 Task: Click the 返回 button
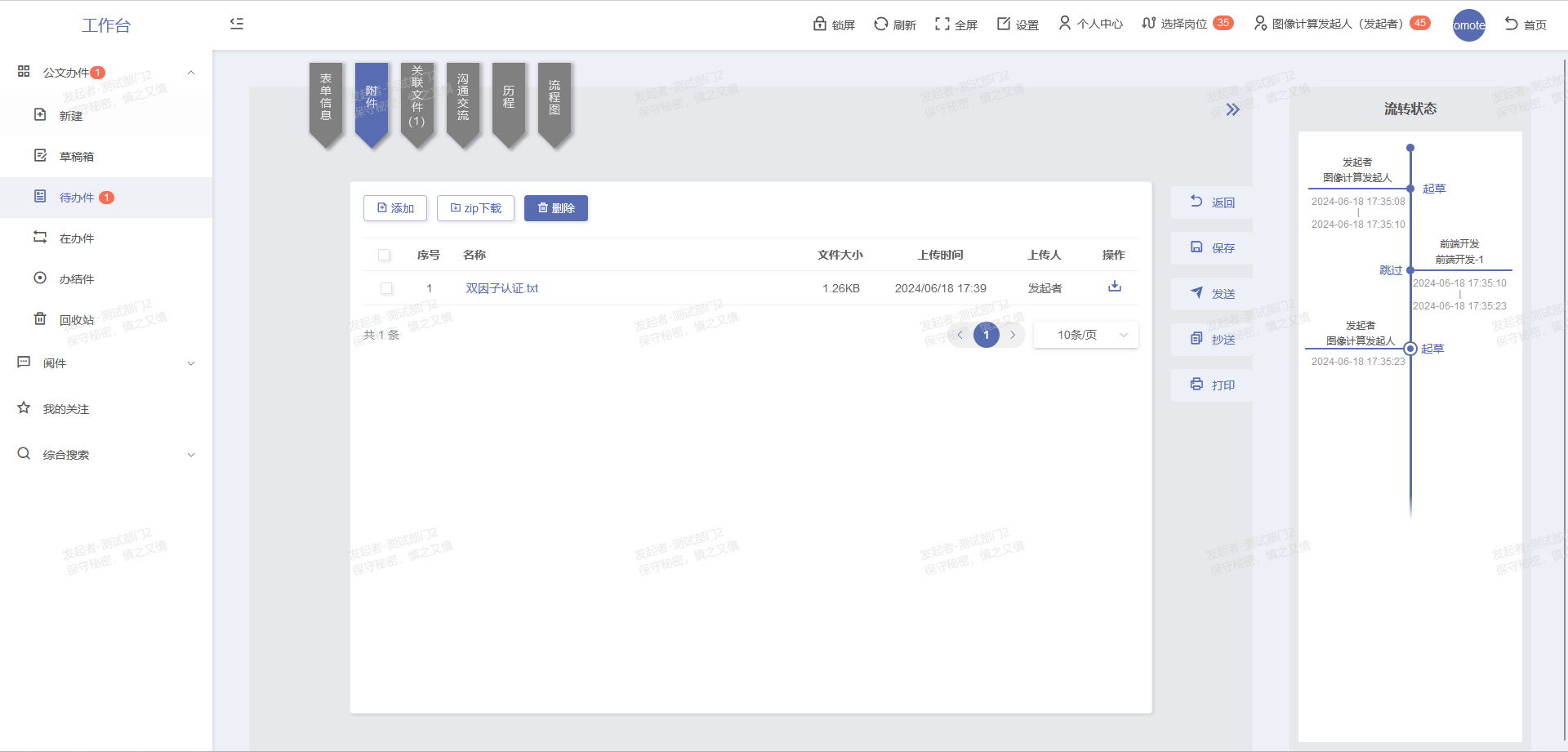point(1212,202)
